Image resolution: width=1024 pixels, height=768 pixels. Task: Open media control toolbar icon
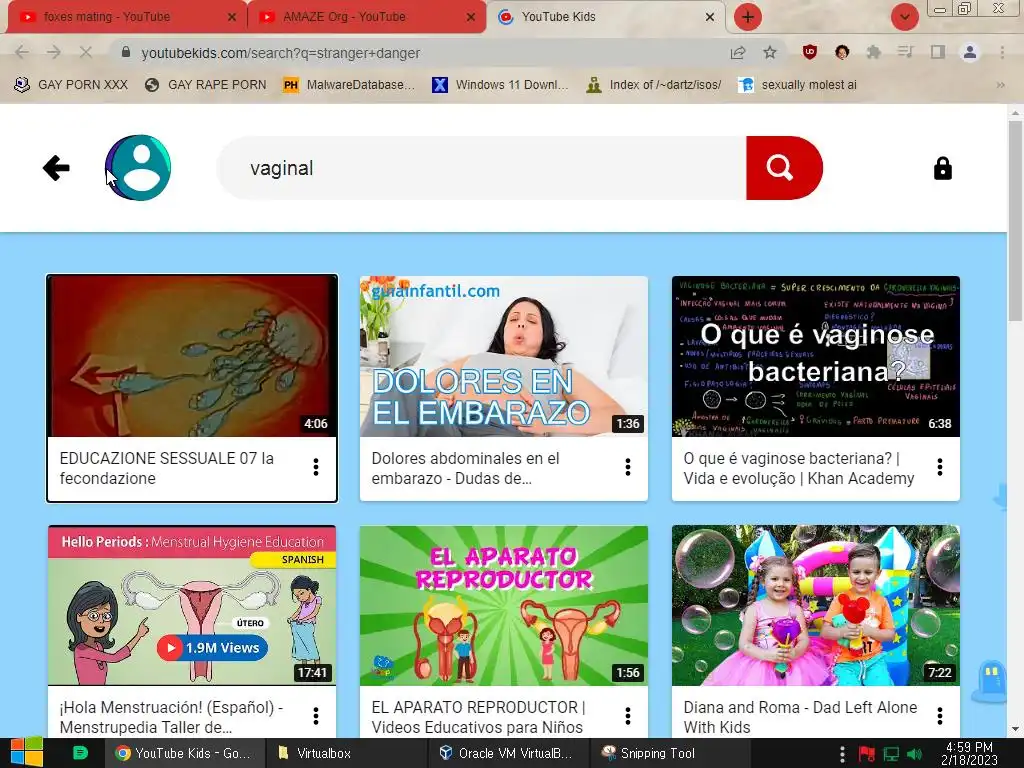tap(906, 52)
